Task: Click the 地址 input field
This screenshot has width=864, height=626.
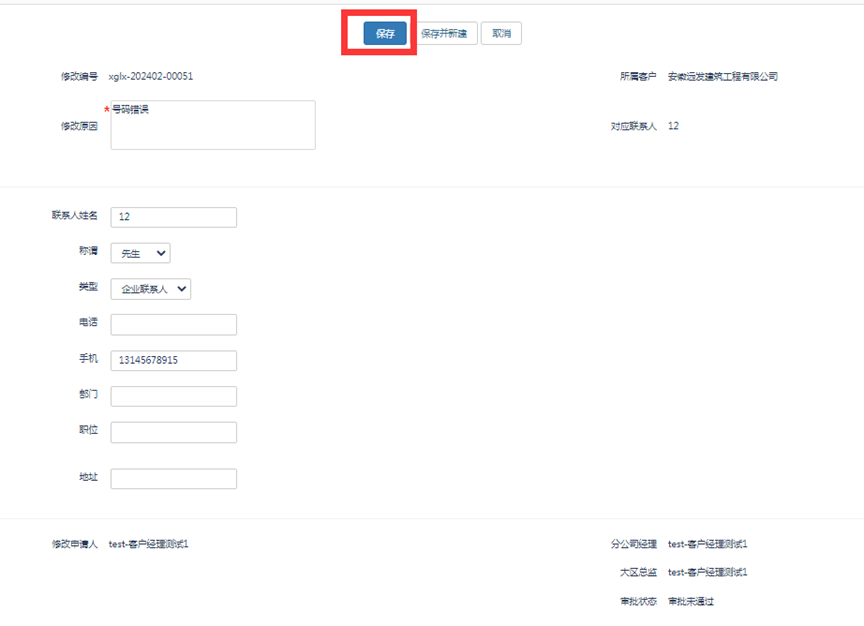Action: [173, 479]
